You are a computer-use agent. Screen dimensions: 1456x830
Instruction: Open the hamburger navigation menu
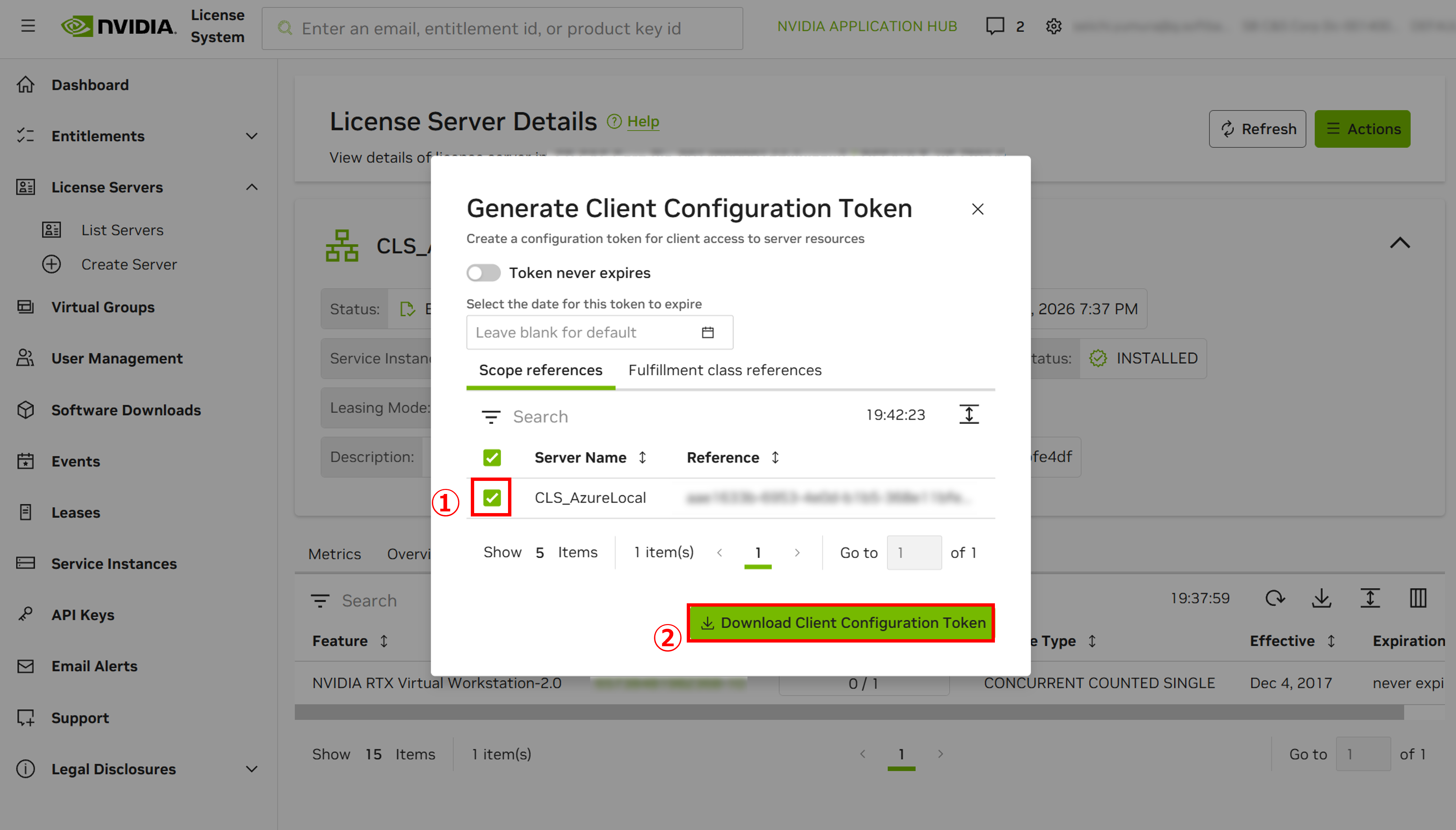tap(28, 26)
